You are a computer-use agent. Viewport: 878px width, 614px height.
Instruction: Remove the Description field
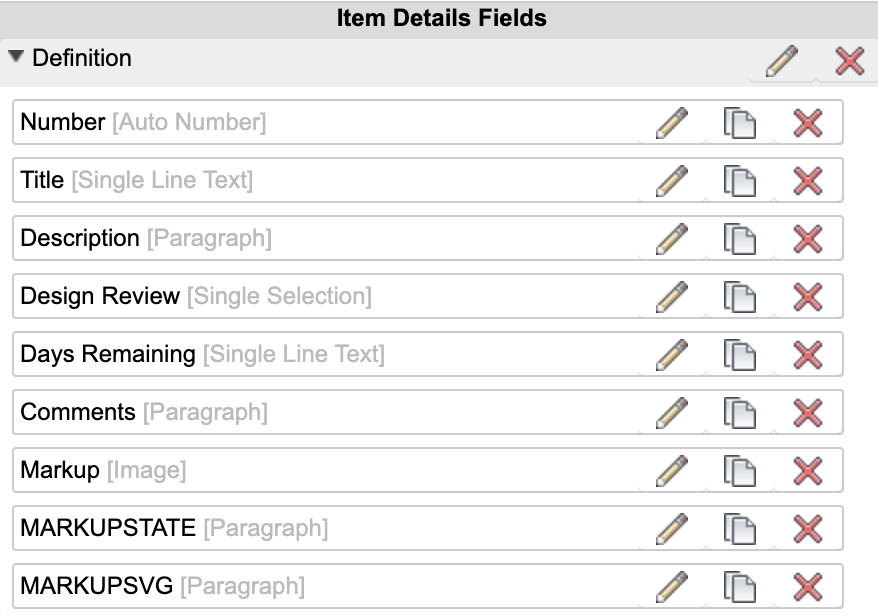pyautogui.click(x=807, y=239)
